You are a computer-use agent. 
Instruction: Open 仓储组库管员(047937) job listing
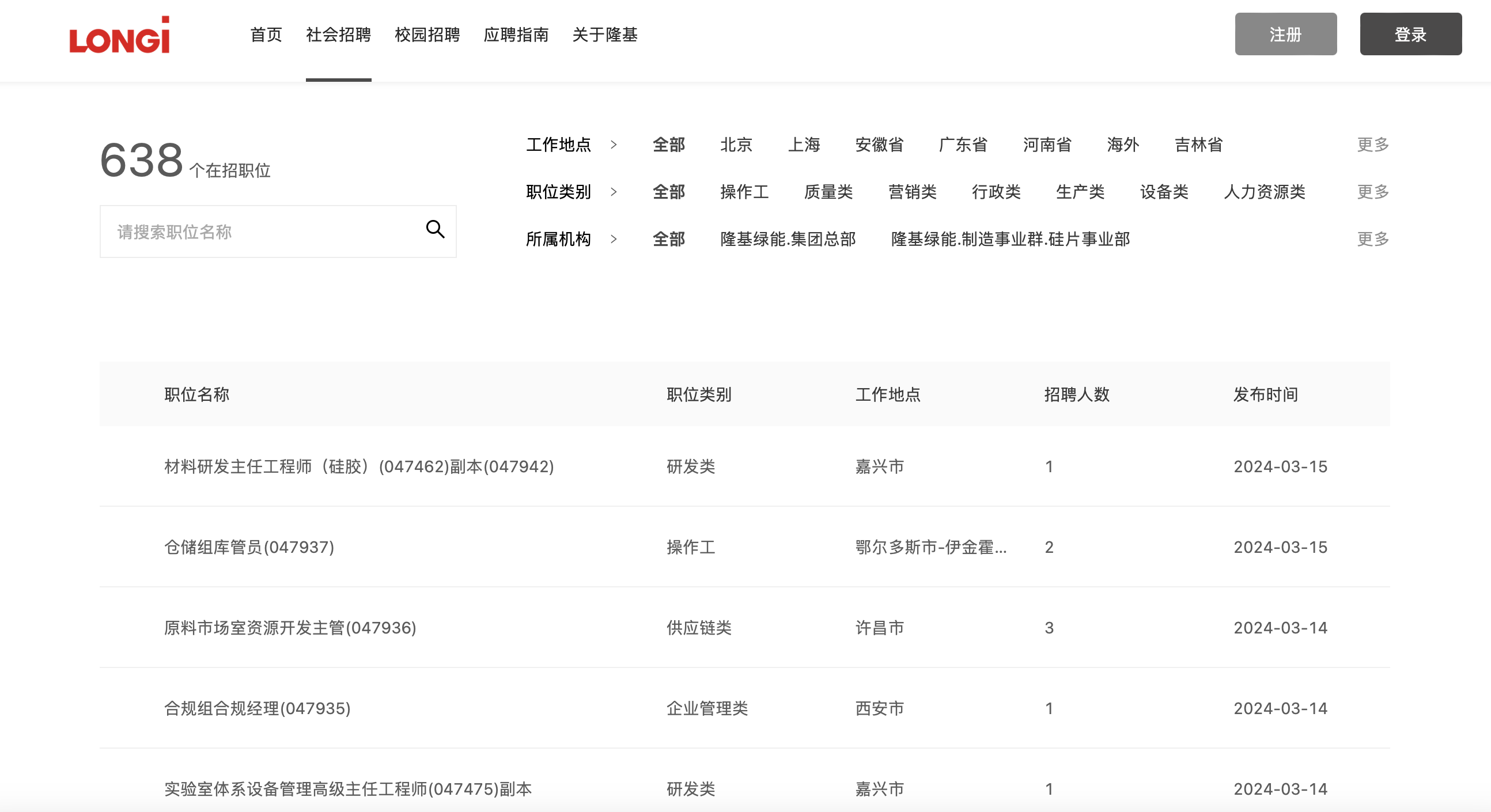[249, 547]
